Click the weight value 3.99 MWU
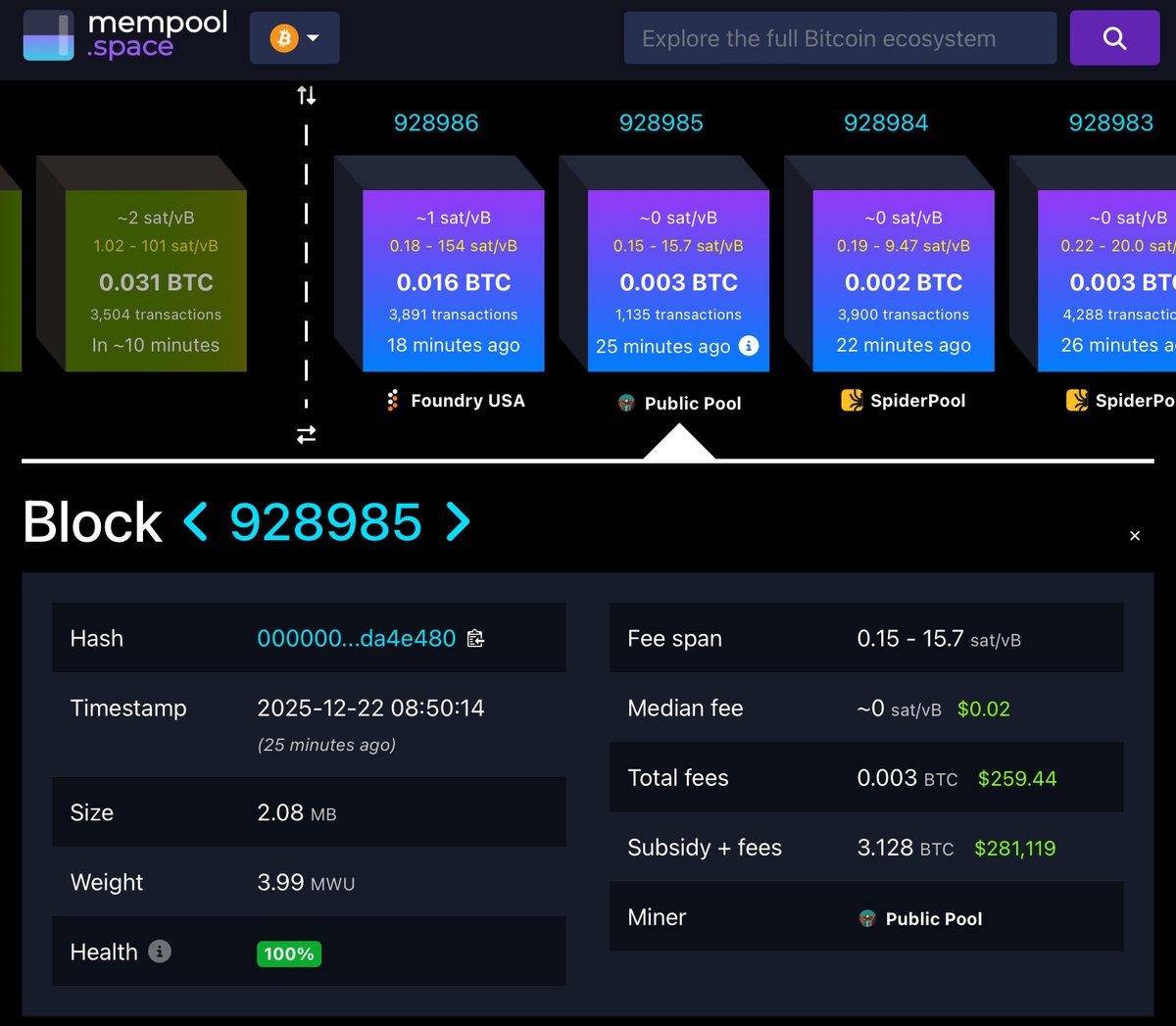This screenshot has height=1026, width=1176. click(306, 882)
